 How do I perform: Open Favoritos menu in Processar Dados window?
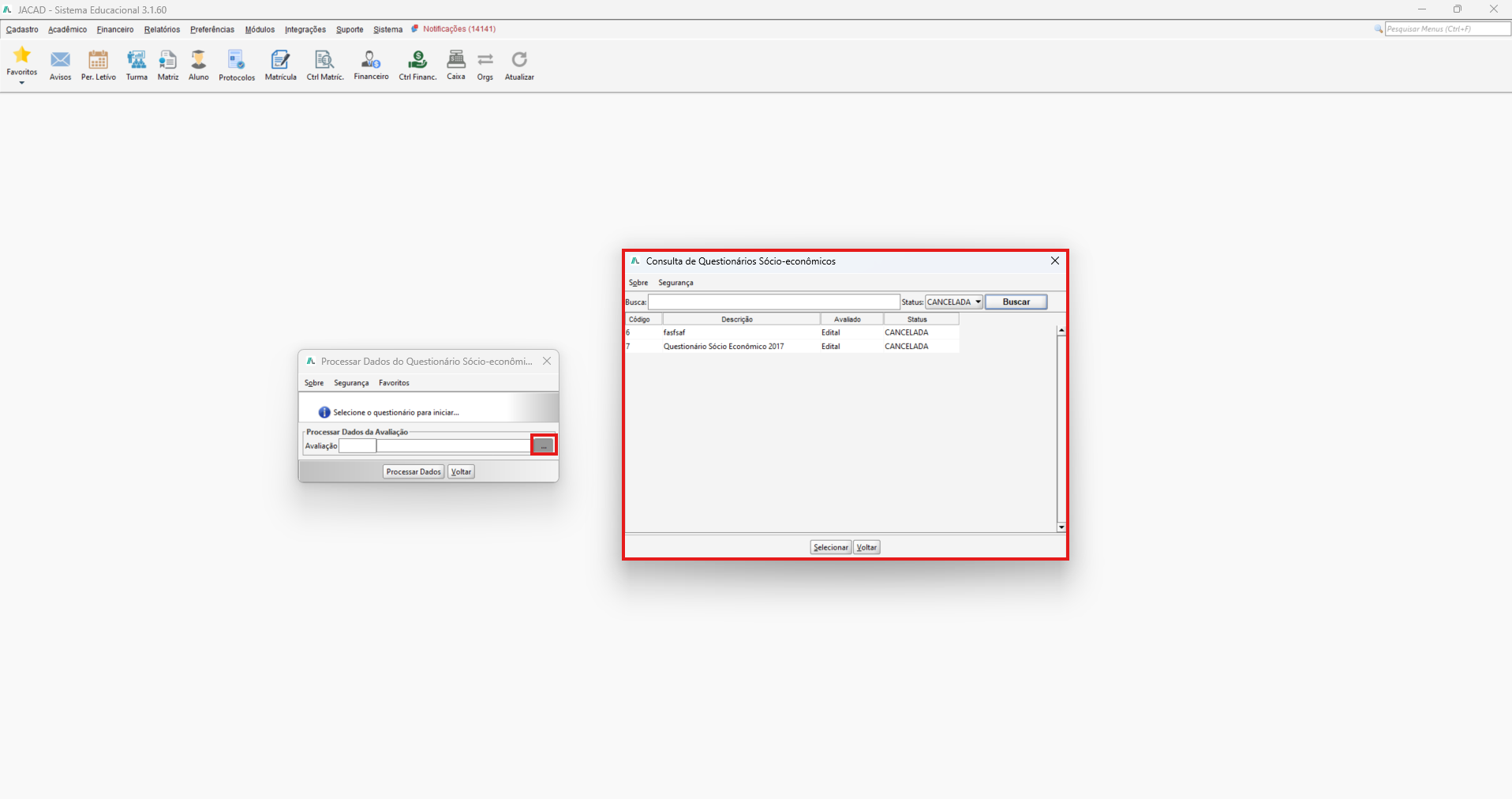tap(394, 383)
